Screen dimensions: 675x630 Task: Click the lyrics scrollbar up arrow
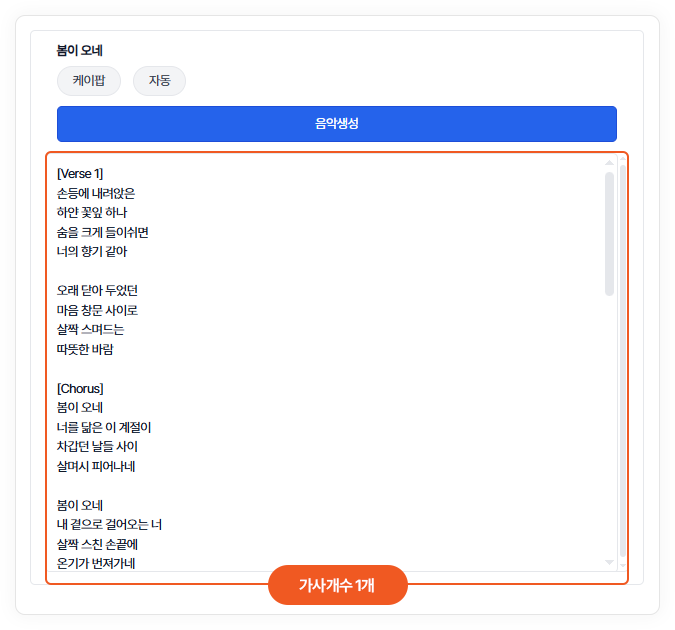(609, 163)
